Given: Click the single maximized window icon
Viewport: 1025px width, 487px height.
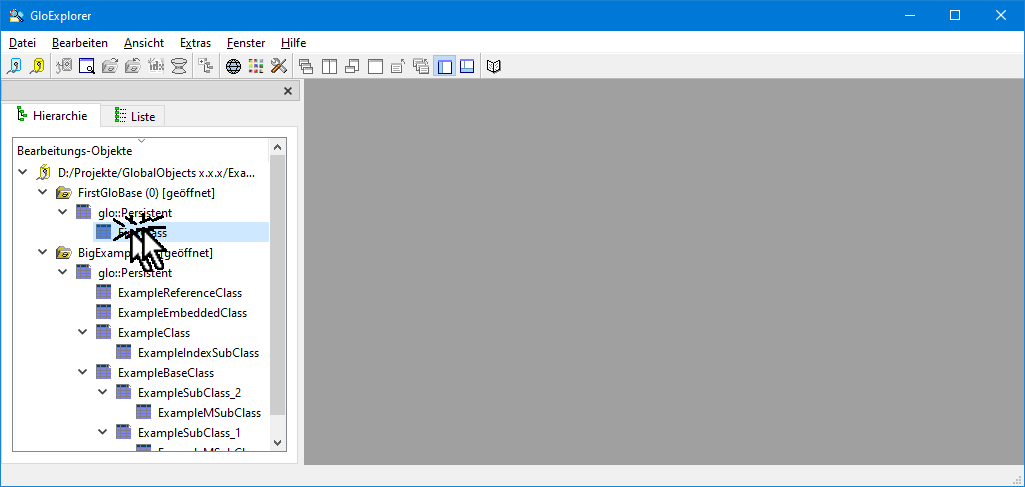Looking at the screenshot, I should click(x=375, y=66).
